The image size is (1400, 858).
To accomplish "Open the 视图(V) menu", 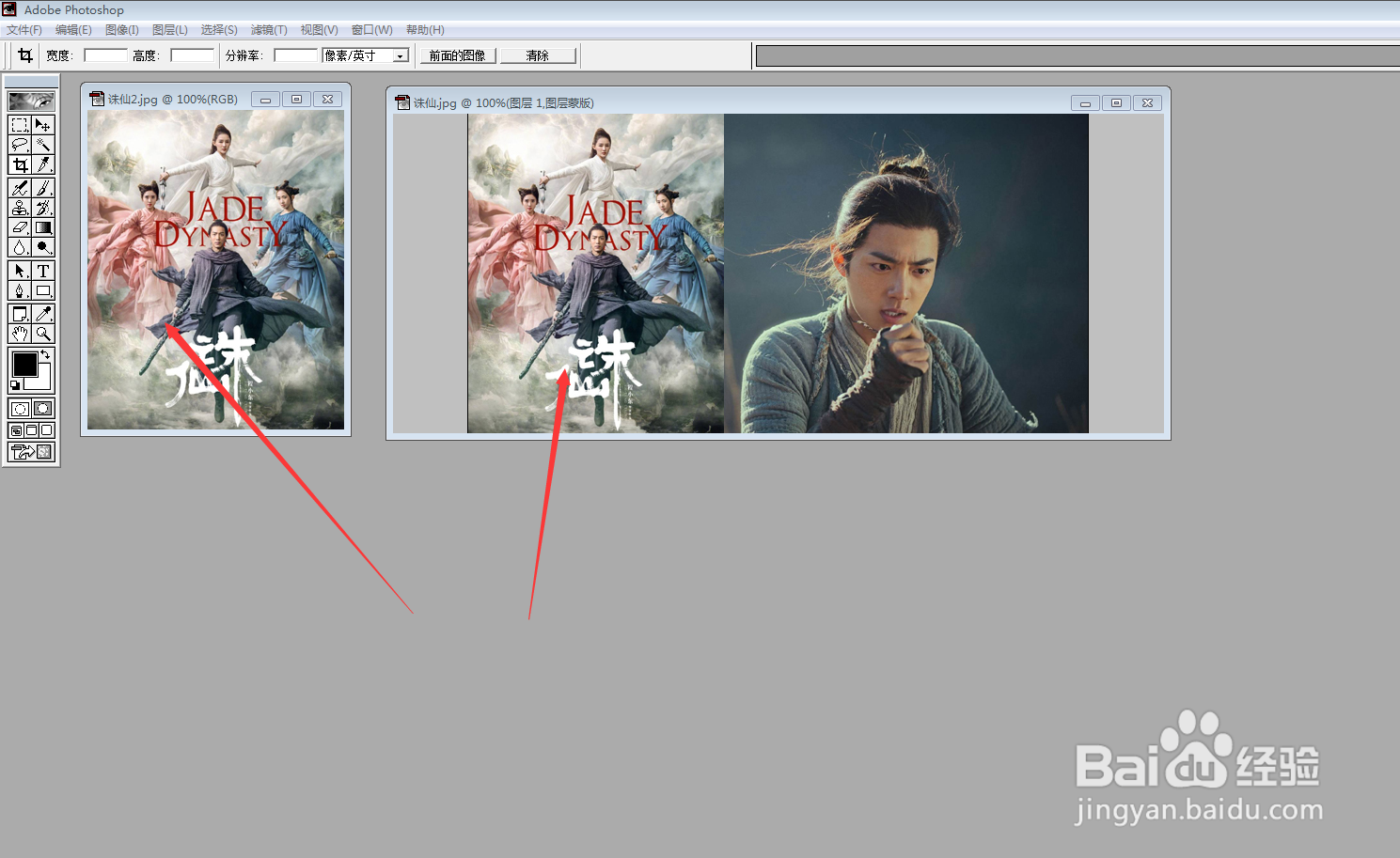I will tap(319, 30).
